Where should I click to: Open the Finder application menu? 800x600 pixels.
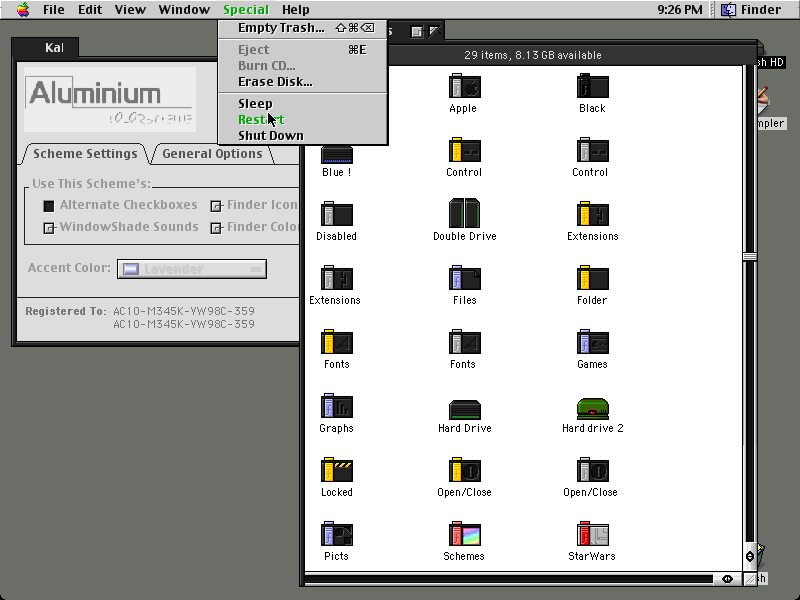[752, 9]
